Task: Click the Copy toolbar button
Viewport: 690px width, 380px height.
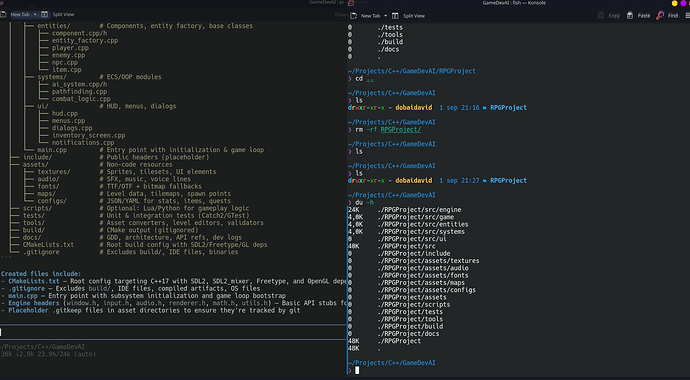Action: (609, 16)
